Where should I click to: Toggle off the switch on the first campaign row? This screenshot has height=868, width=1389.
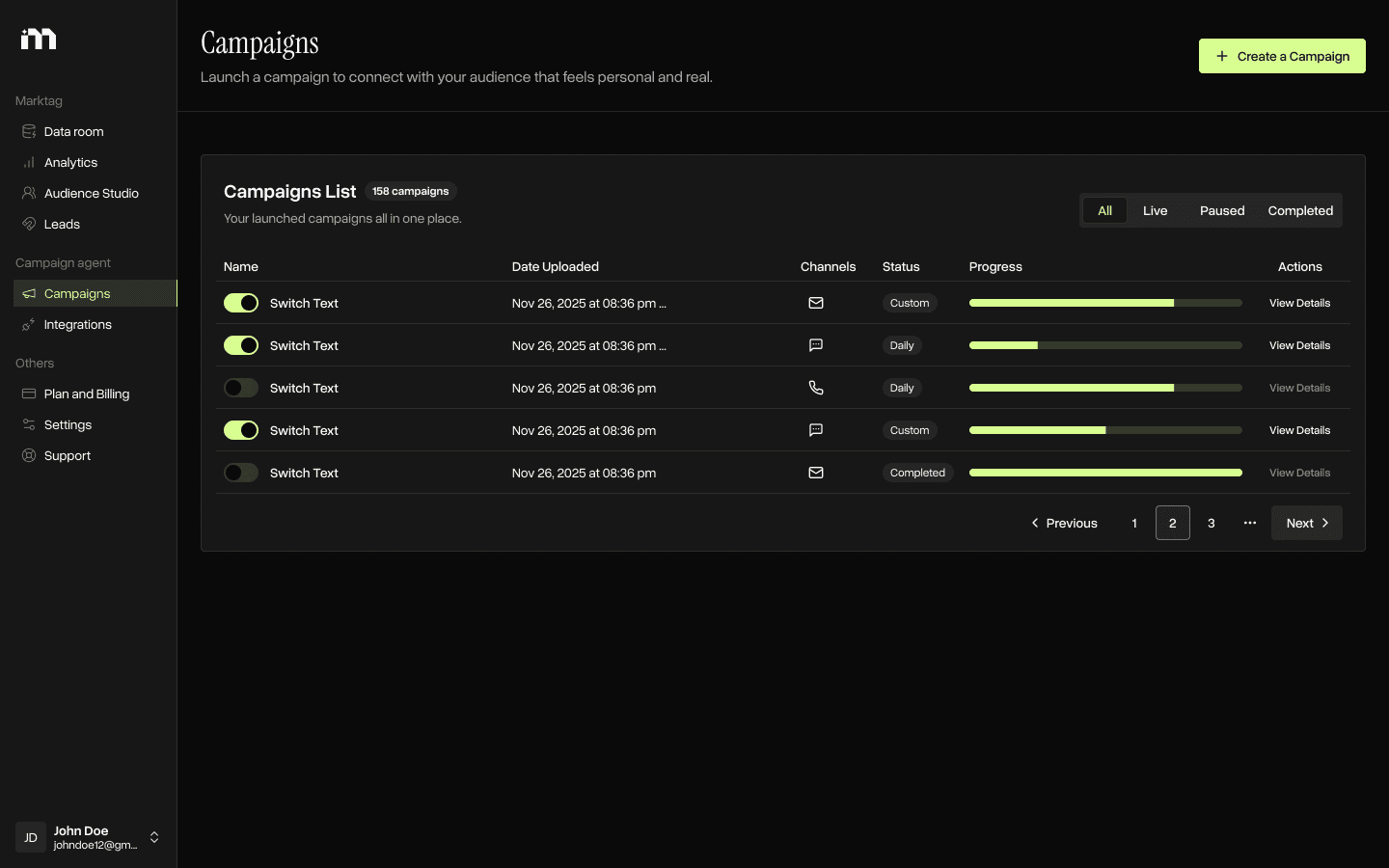[x=241, y=303]
